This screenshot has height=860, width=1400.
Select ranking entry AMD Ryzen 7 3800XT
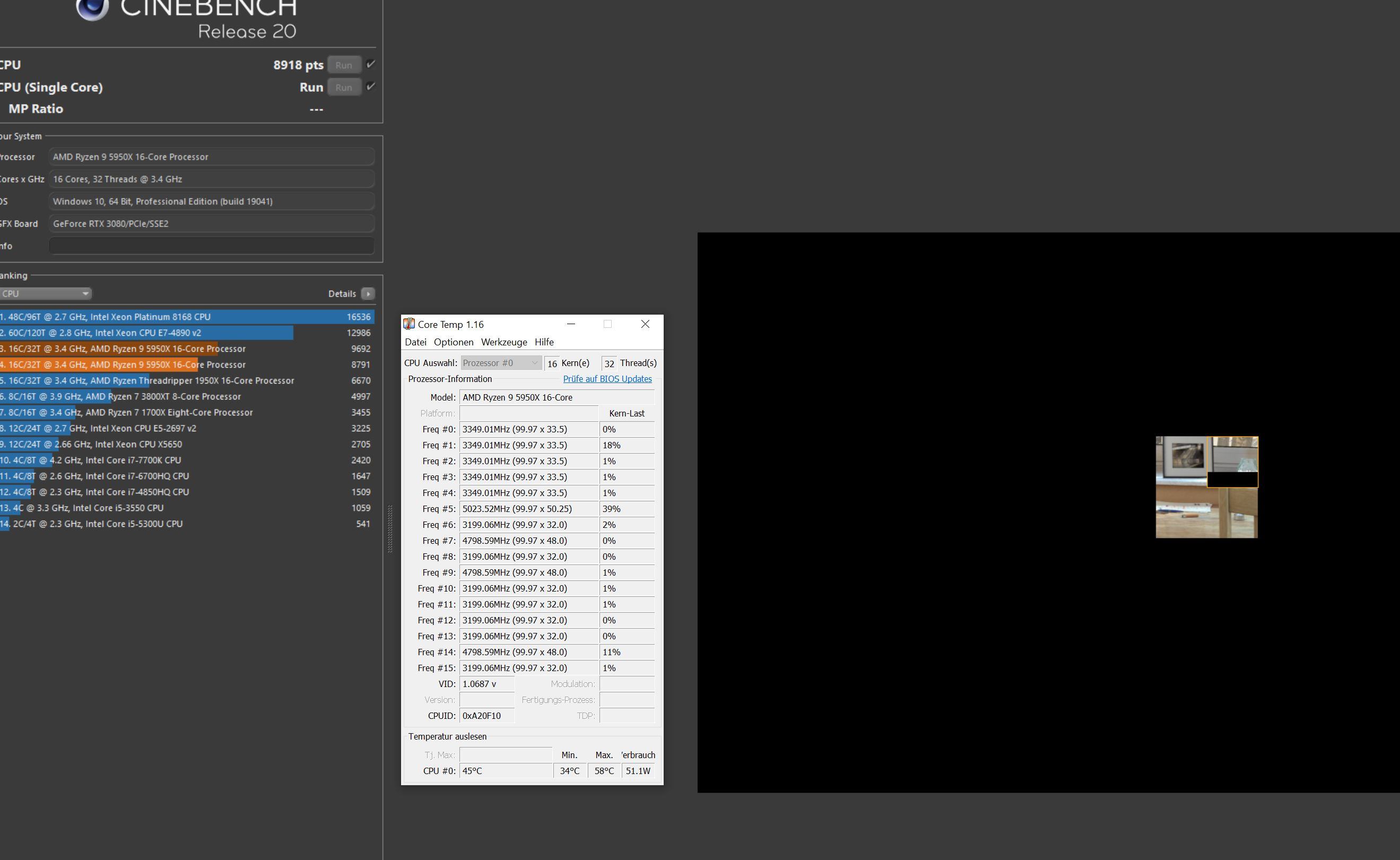coord(187,396)
